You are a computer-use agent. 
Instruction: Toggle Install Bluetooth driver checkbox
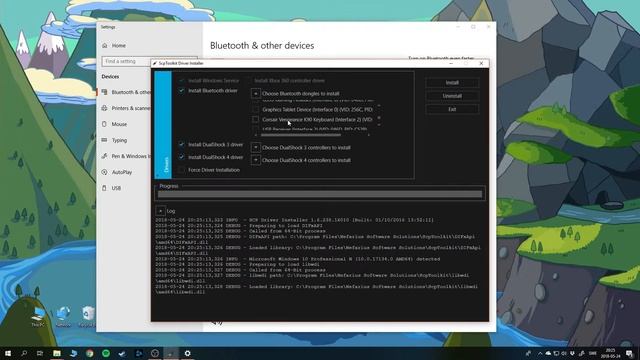pos(181,91)
